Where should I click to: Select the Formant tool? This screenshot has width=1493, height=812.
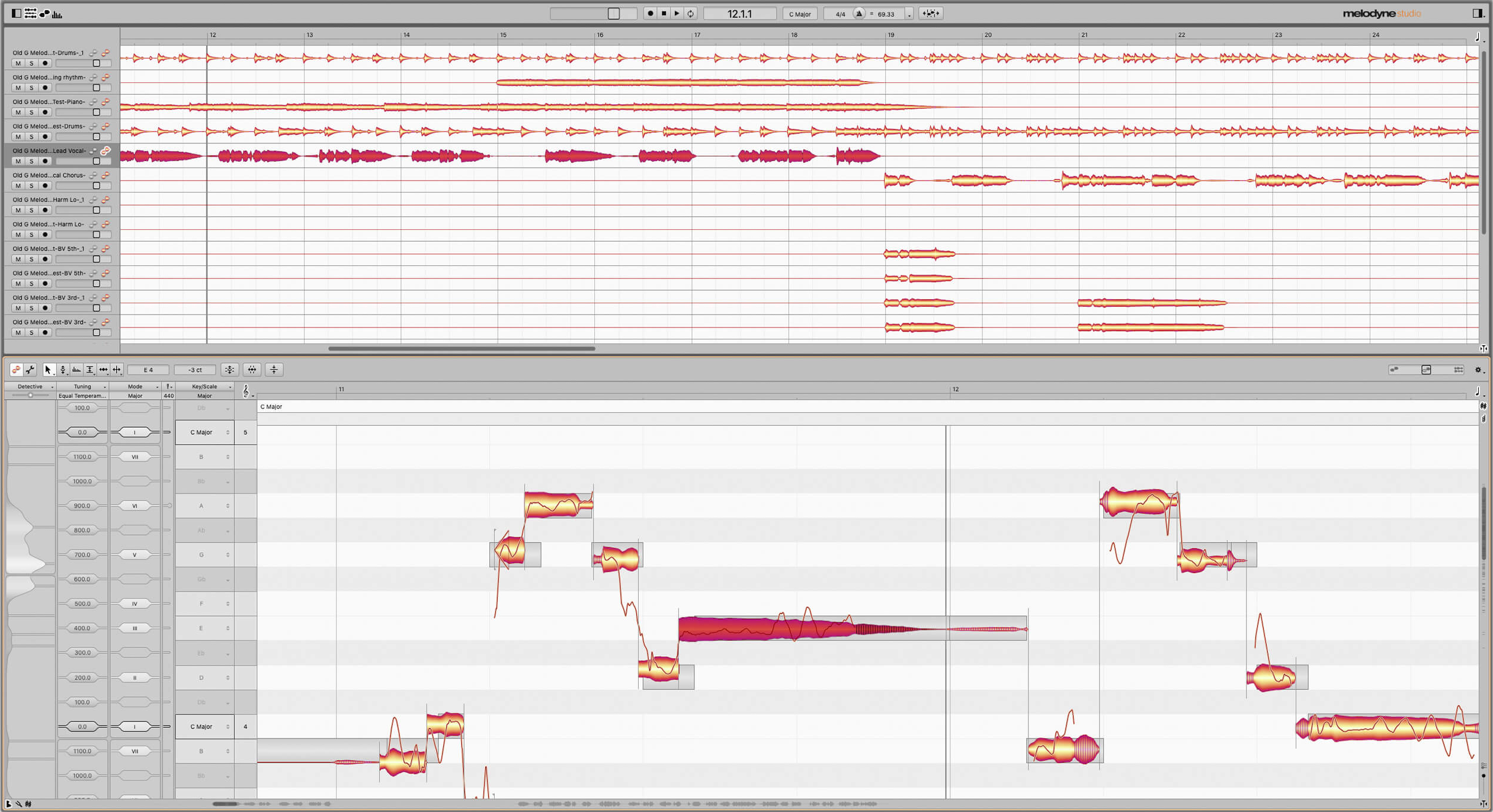coord(76,370)
